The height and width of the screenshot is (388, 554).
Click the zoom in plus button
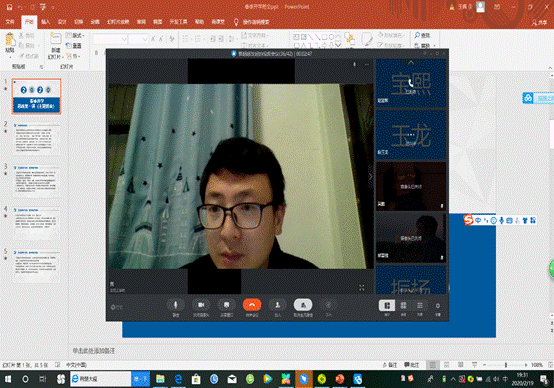click(526, 365)
